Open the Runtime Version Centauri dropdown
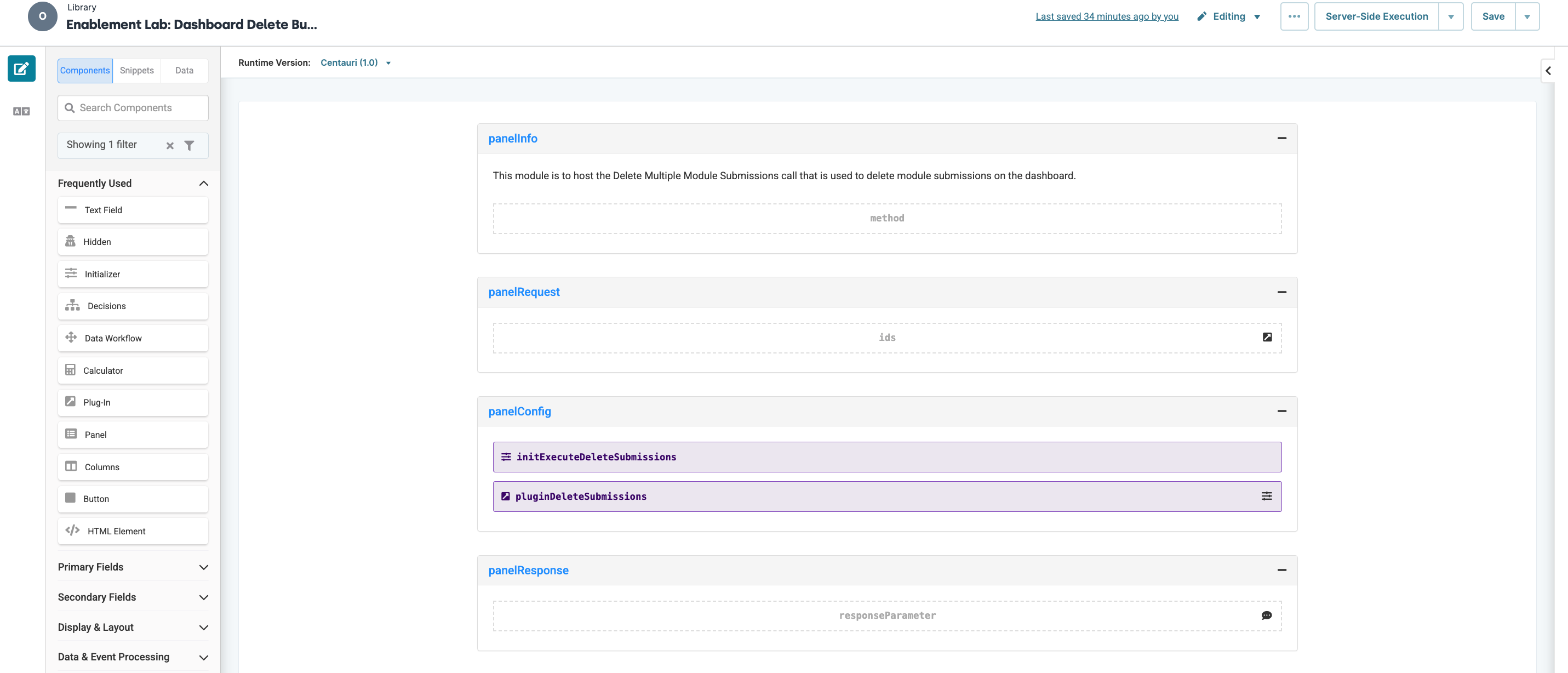 click(355, 62)
